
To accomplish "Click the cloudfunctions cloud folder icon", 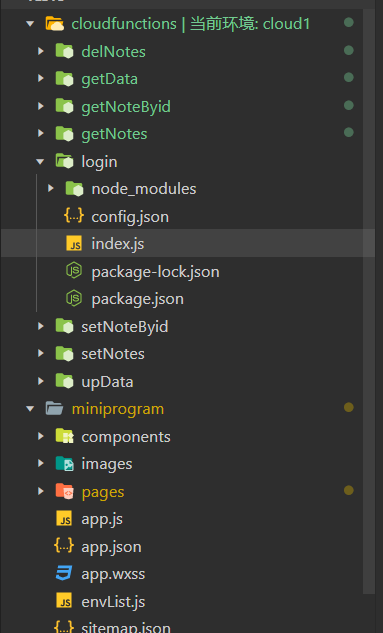I will point(54,24).
